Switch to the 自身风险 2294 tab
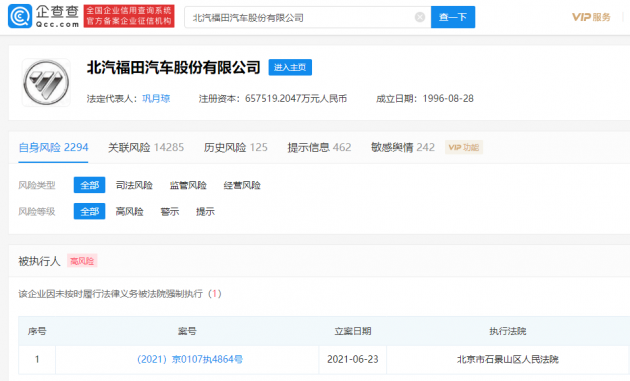630x381 pixels. pos(53,147)
